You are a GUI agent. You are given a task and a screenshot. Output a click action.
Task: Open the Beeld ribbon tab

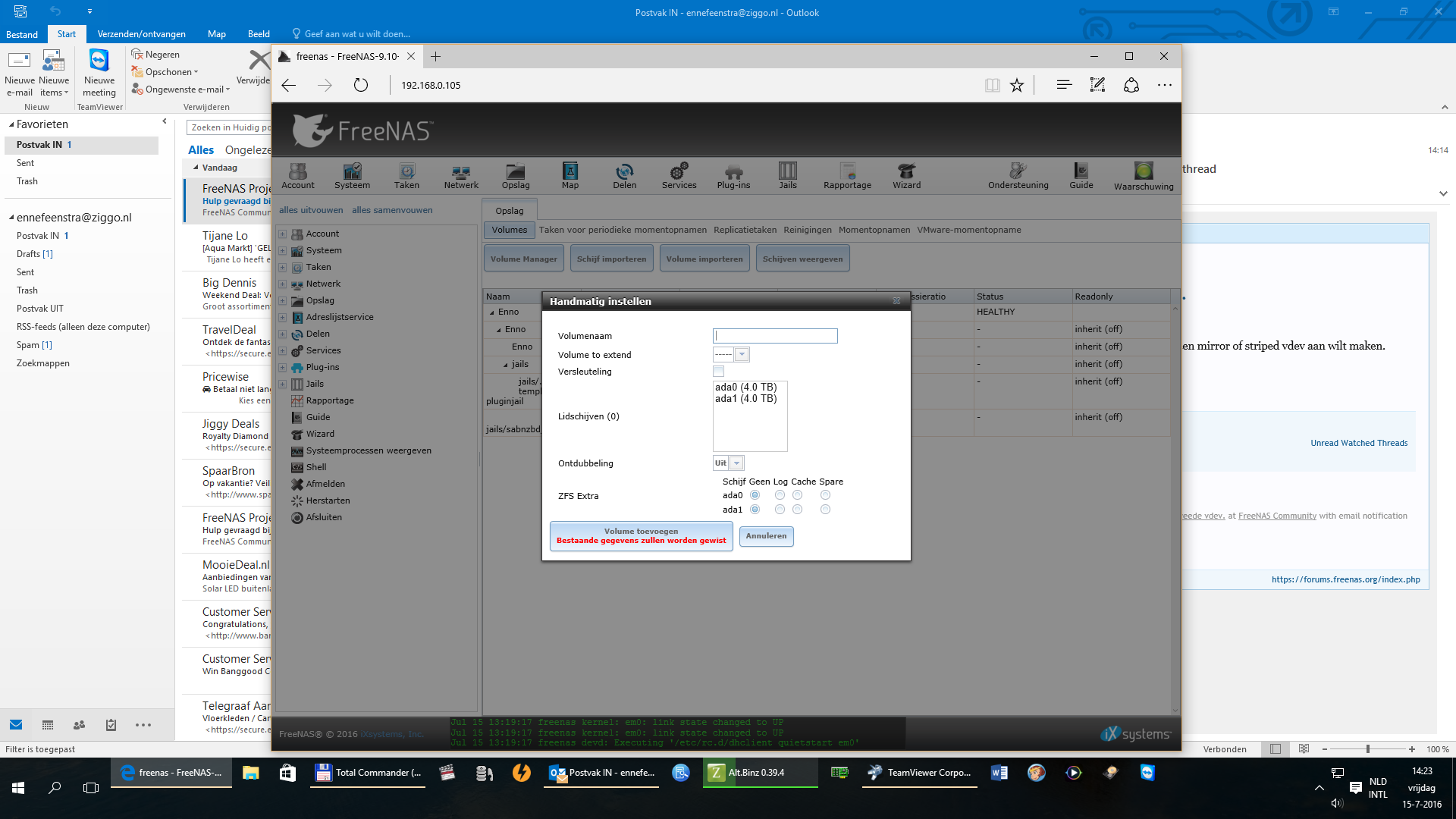point(259,34)
